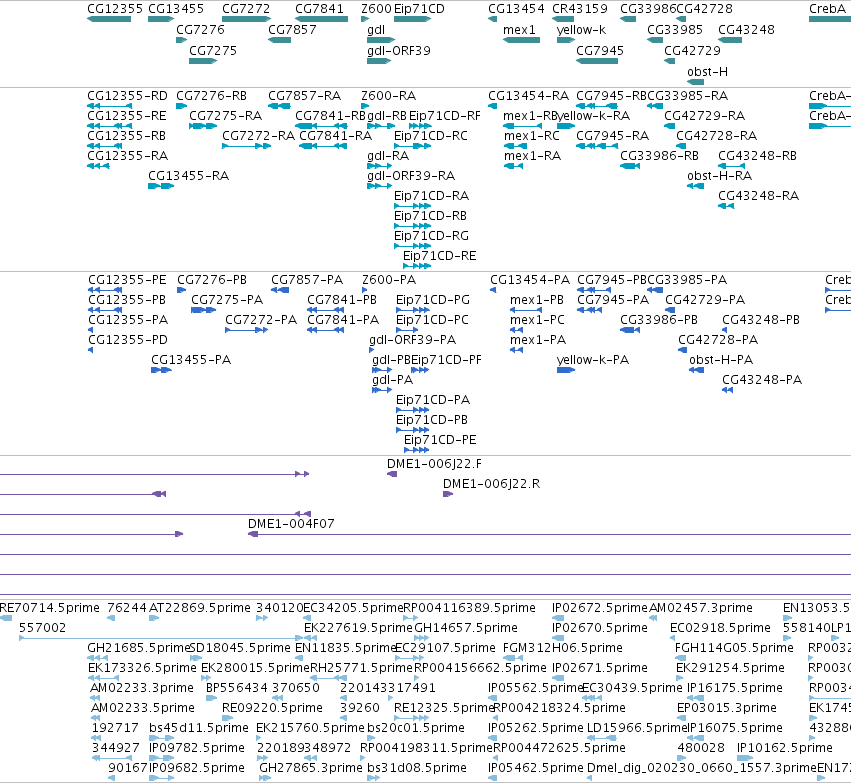Select the obst-H-PA protein
The width and height of the screenshot is (851, 783).
click(x=697, y=370)
